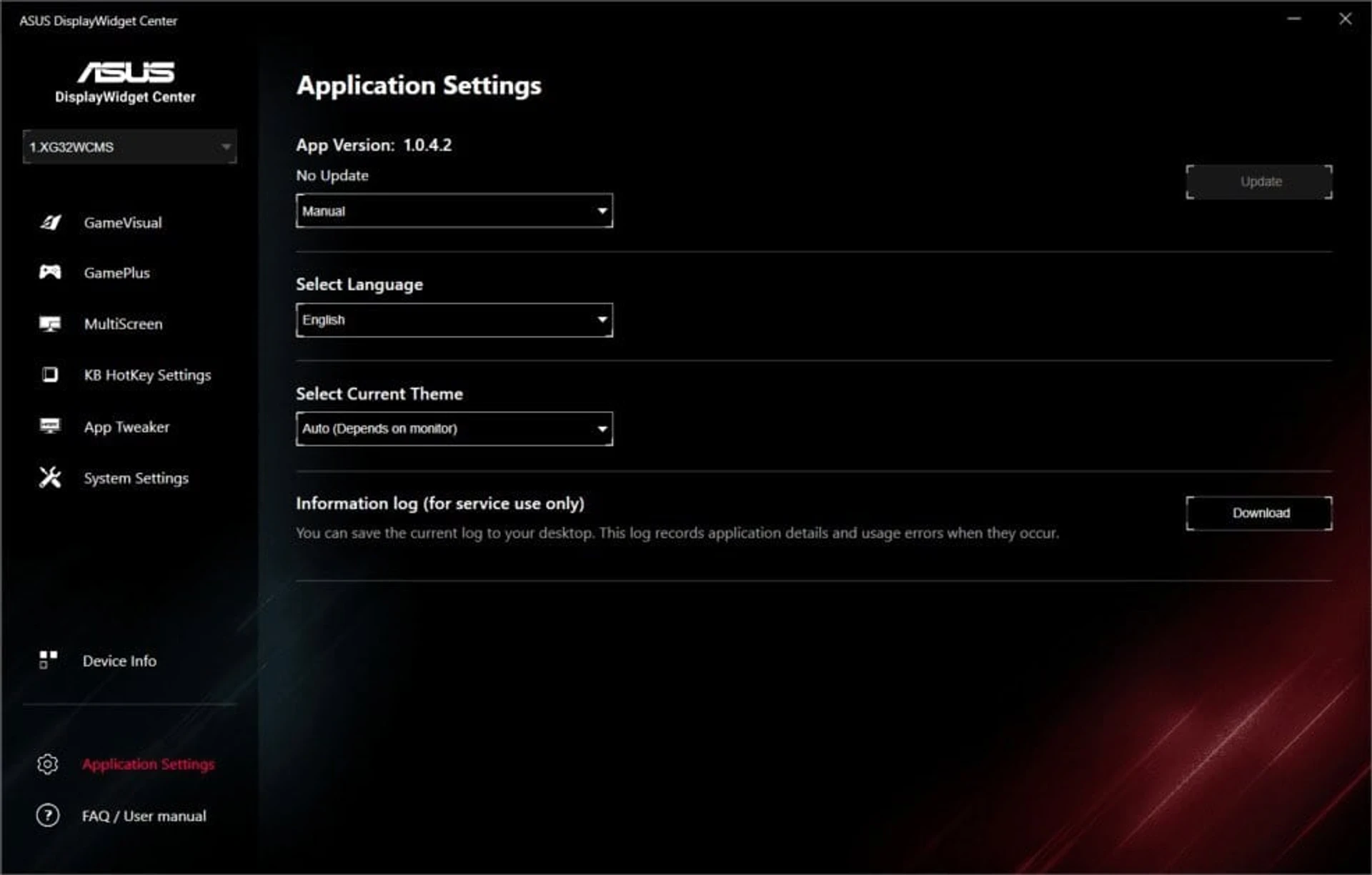Click the FAQ question mark icon
1372x875 pixels.
coord(48,815)
